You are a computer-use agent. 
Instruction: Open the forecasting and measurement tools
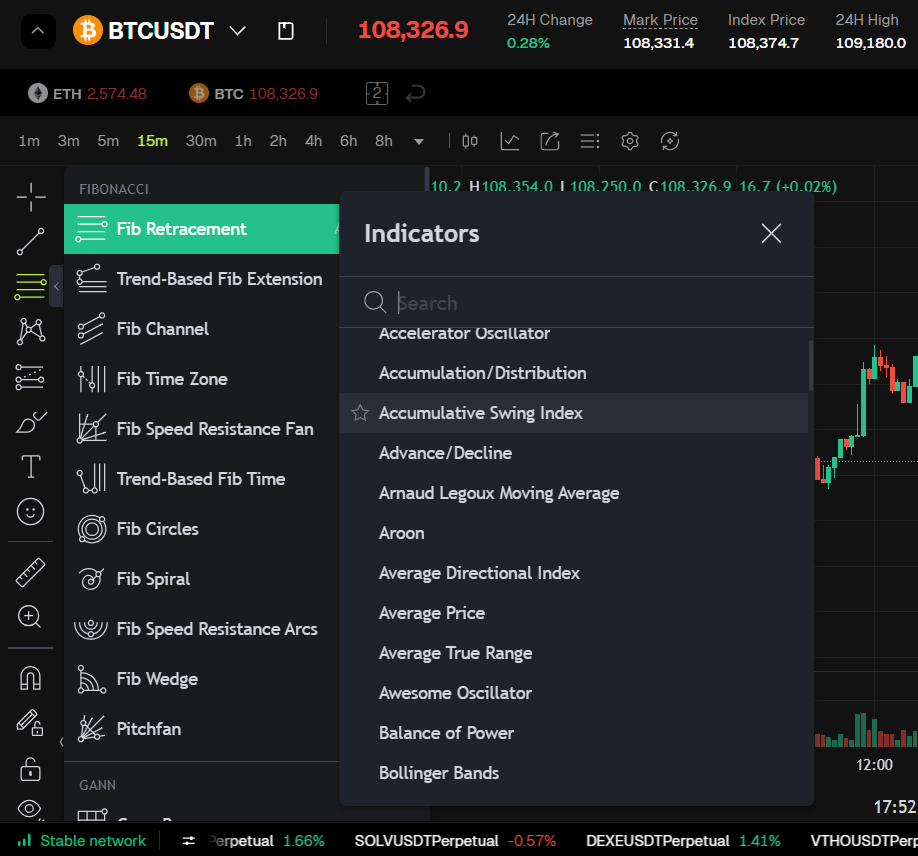click(30, 376)
